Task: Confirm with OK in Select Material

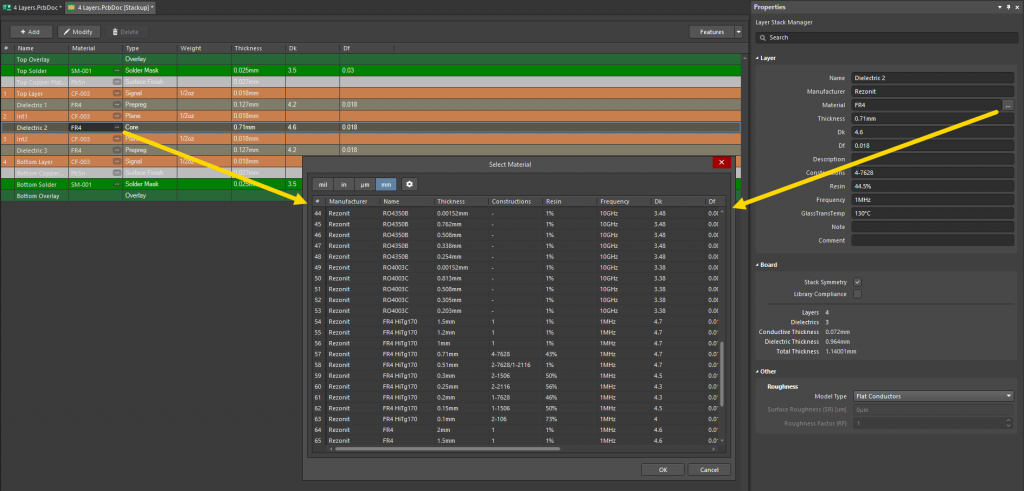Action: 662,469
